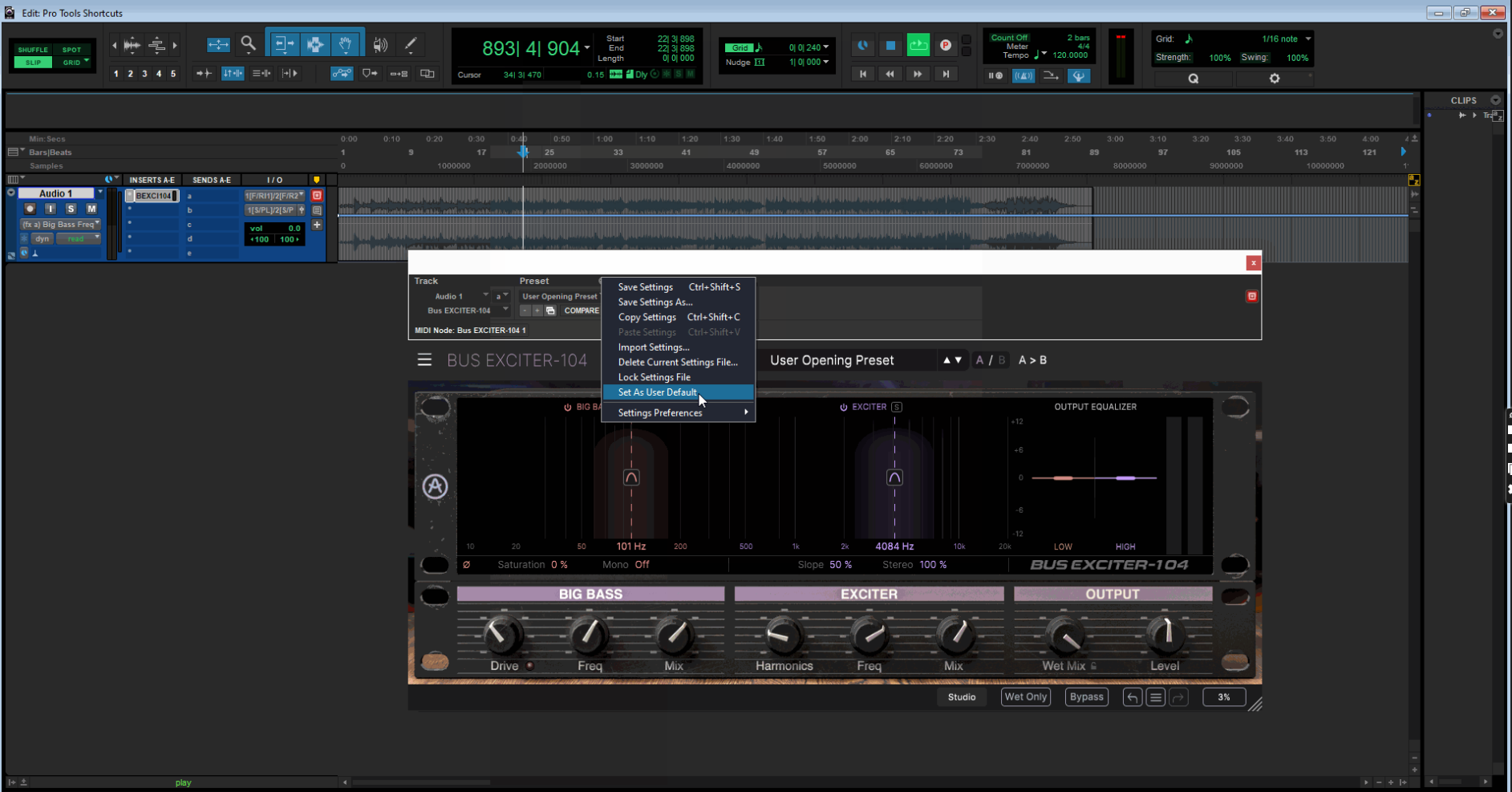
Task: Select the Trim tool
Action: click(284, 44)
